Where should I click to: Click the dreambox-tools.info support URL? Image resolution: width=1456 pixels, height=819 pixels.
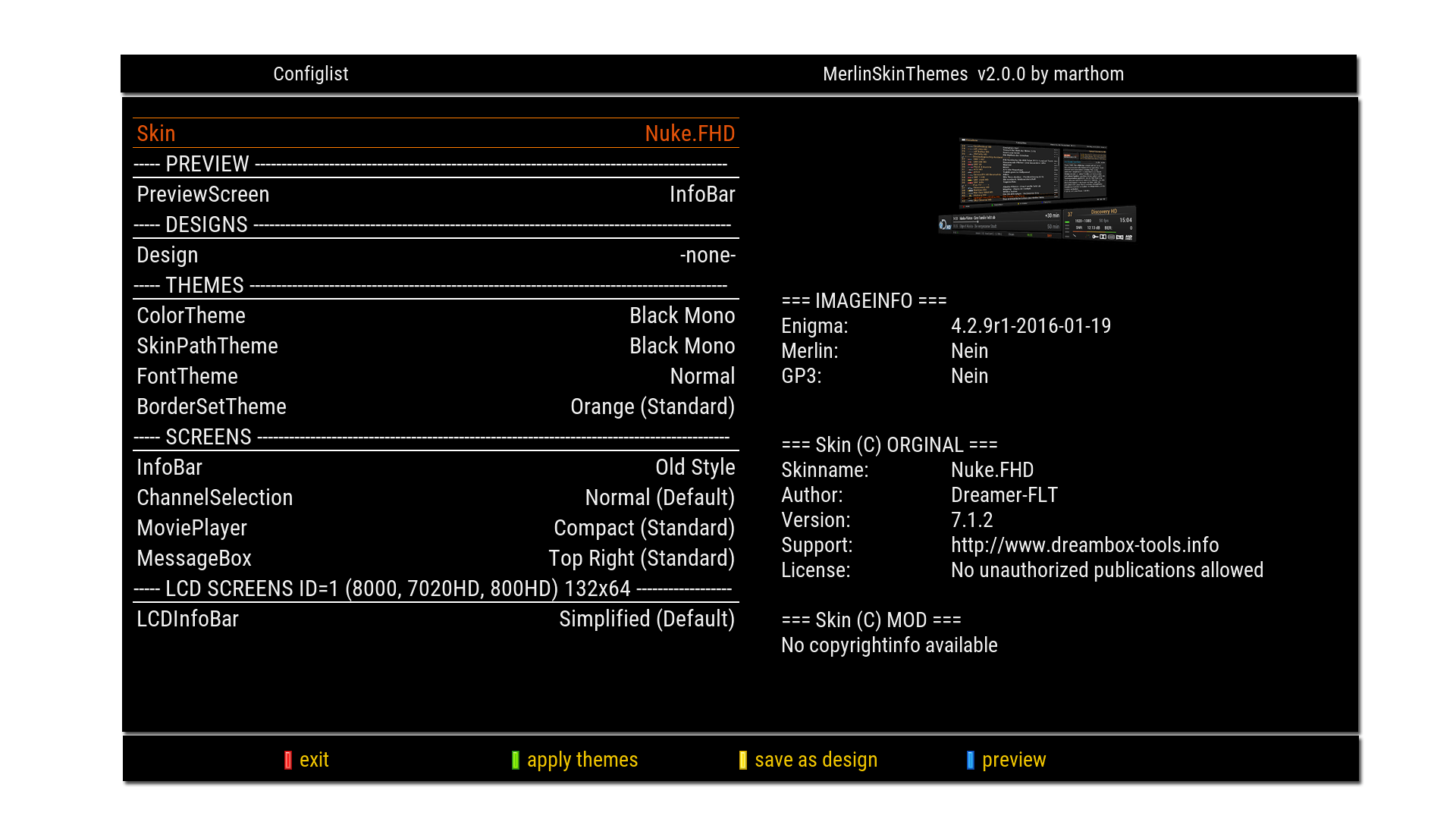[1085, 545]
